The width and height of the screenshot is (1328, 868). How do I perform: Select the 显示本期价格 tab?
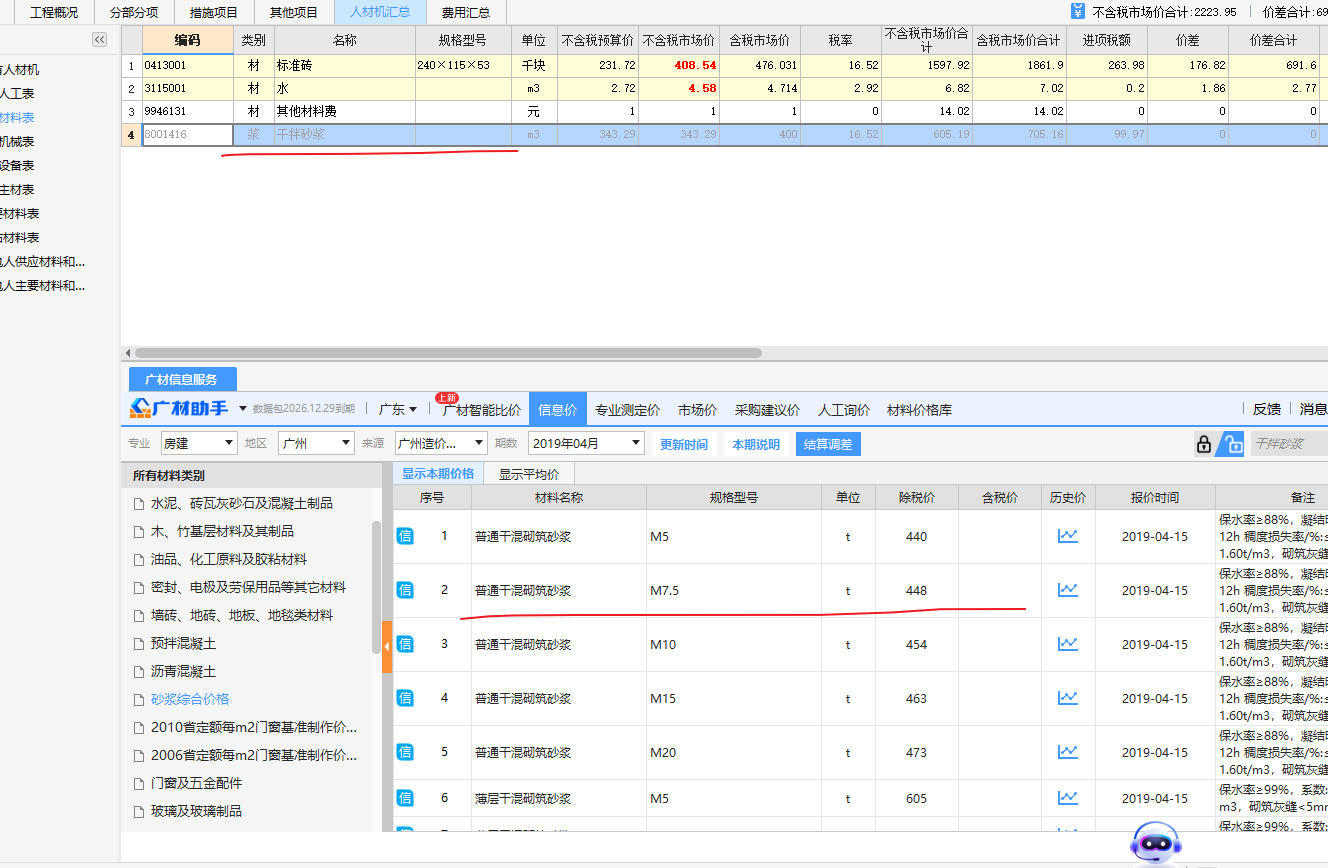click(x=438, y=474)
